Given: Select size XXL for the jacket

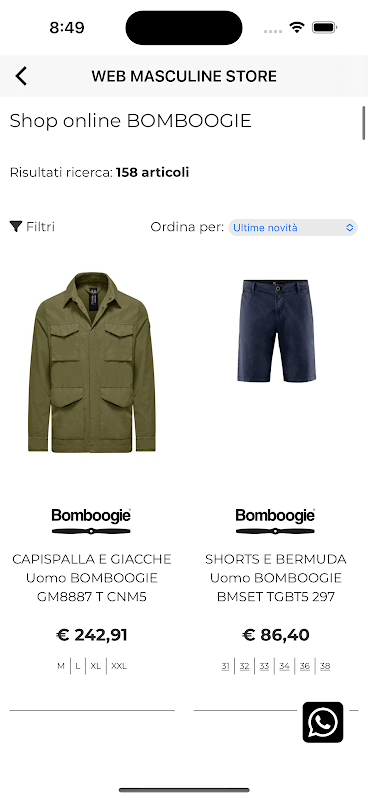Looking at the screenshot, I should click(x=119, y=666).
